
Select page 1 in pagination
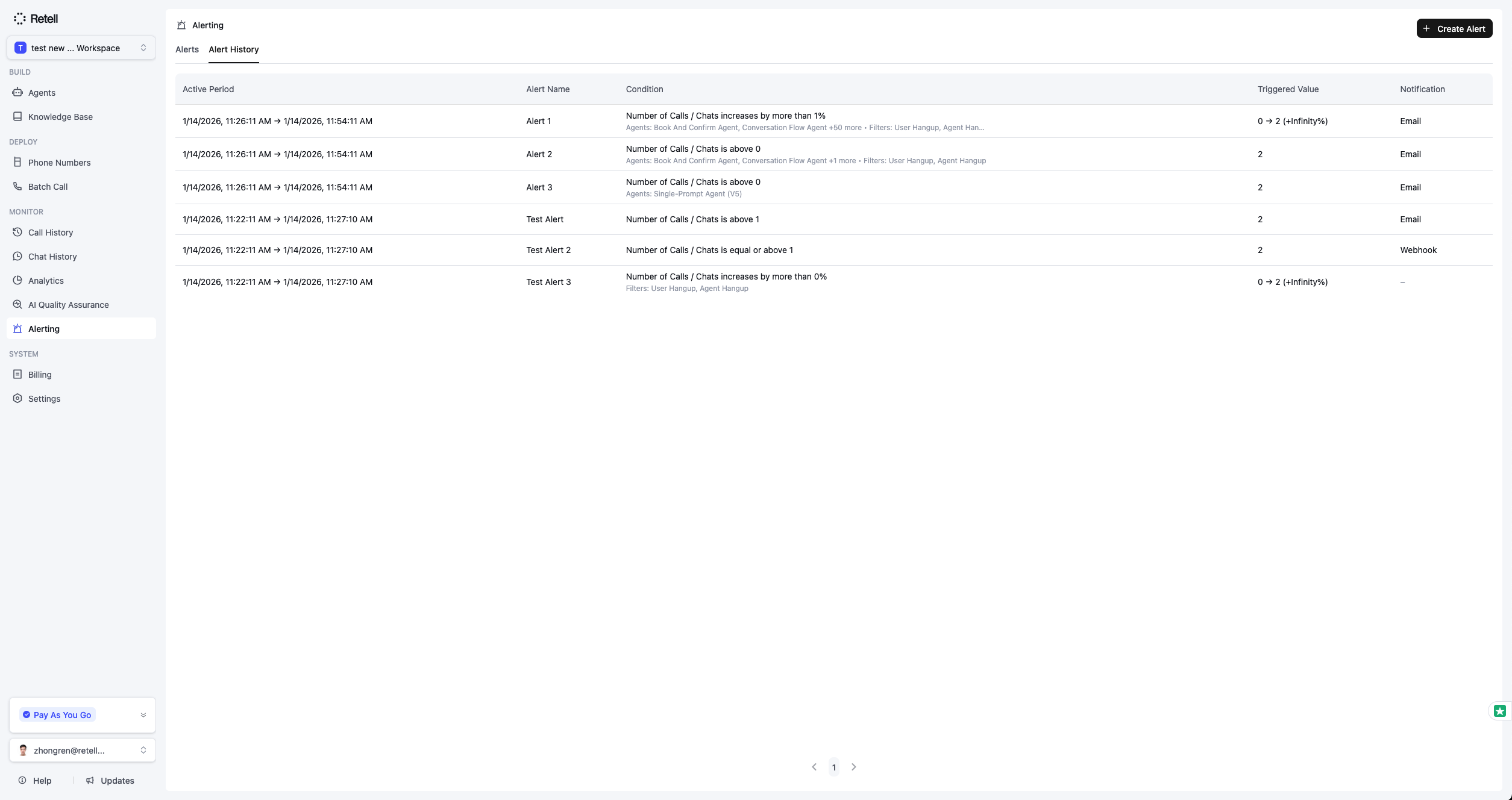click(833, 767)
